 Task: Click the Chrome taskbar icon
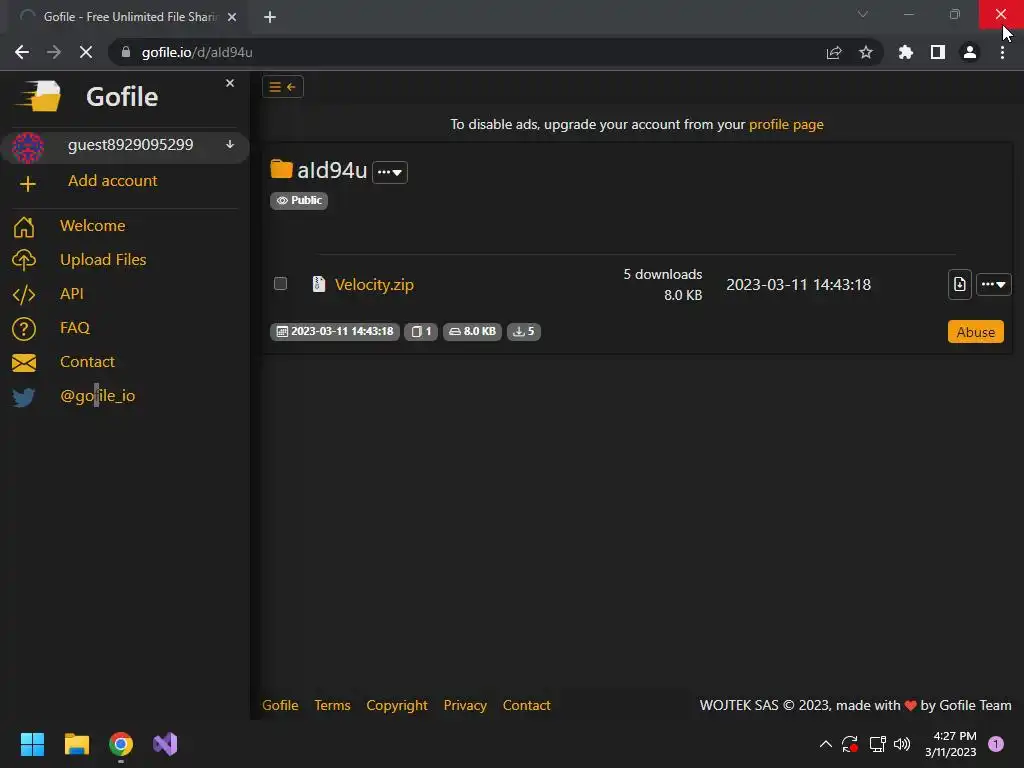pyautogui.click(x=121, y=744)
